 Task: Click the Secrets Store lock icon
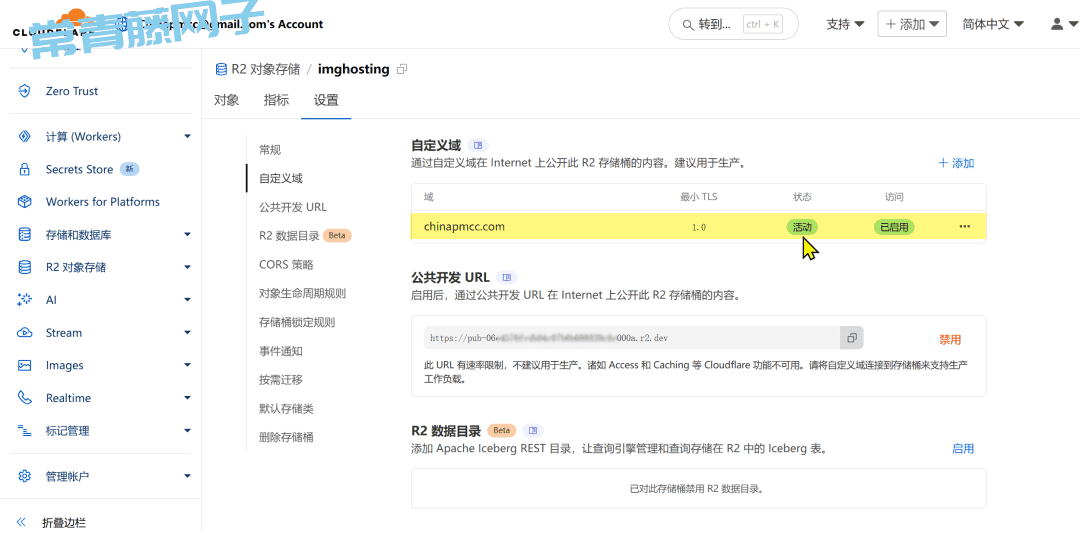(x=25, y=169)
